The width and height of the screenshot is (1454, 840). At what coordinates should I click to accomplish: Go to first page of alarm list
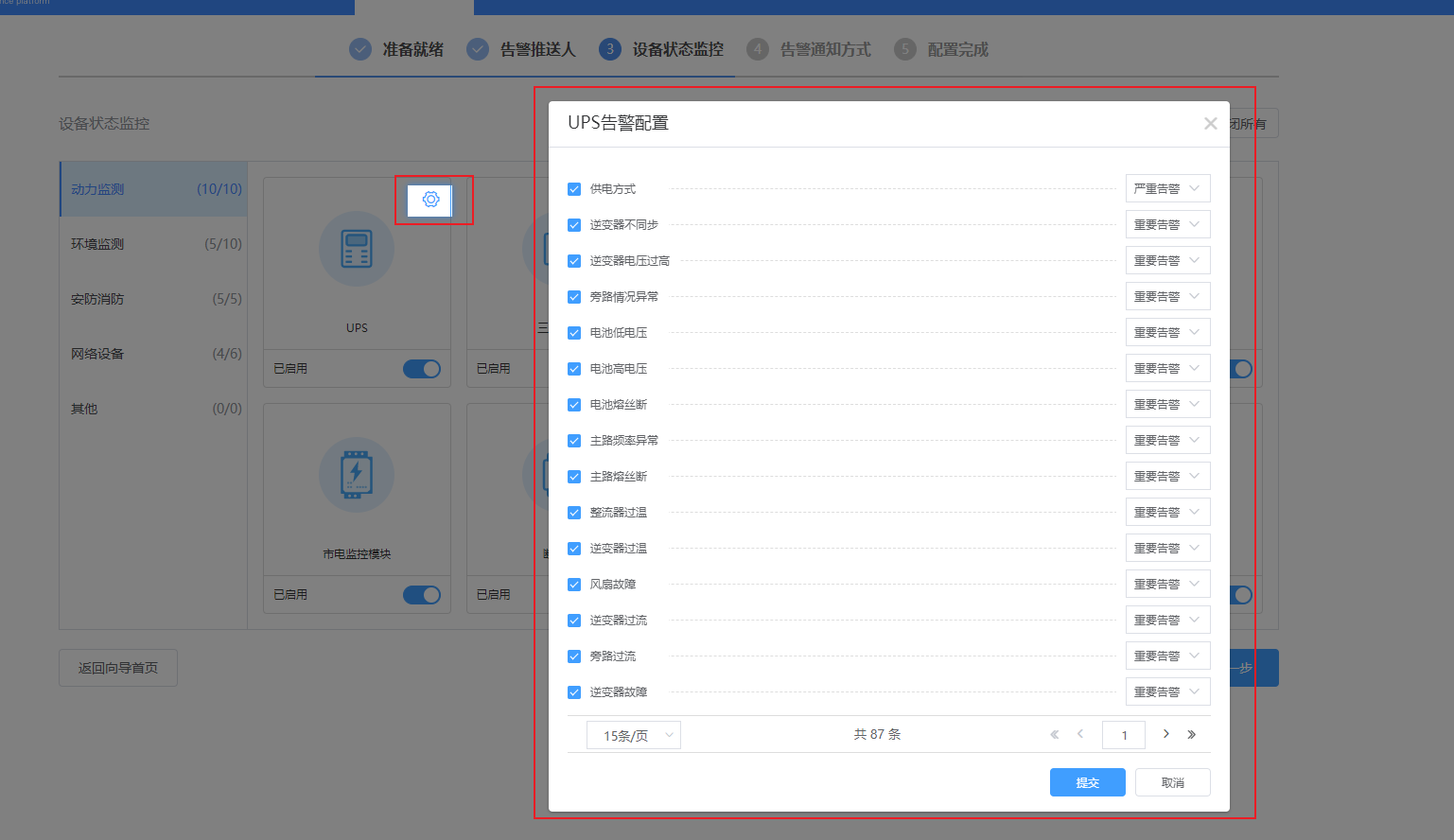(x=1055, y=734)
